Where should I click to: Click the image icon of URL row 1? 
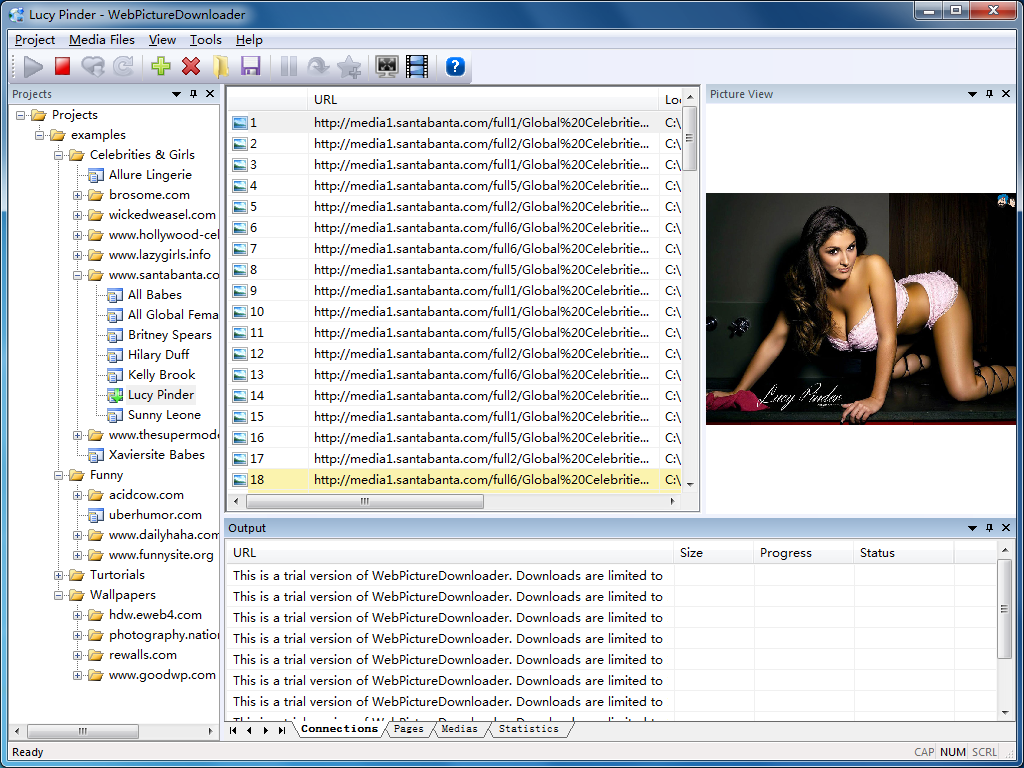[240, 123]
